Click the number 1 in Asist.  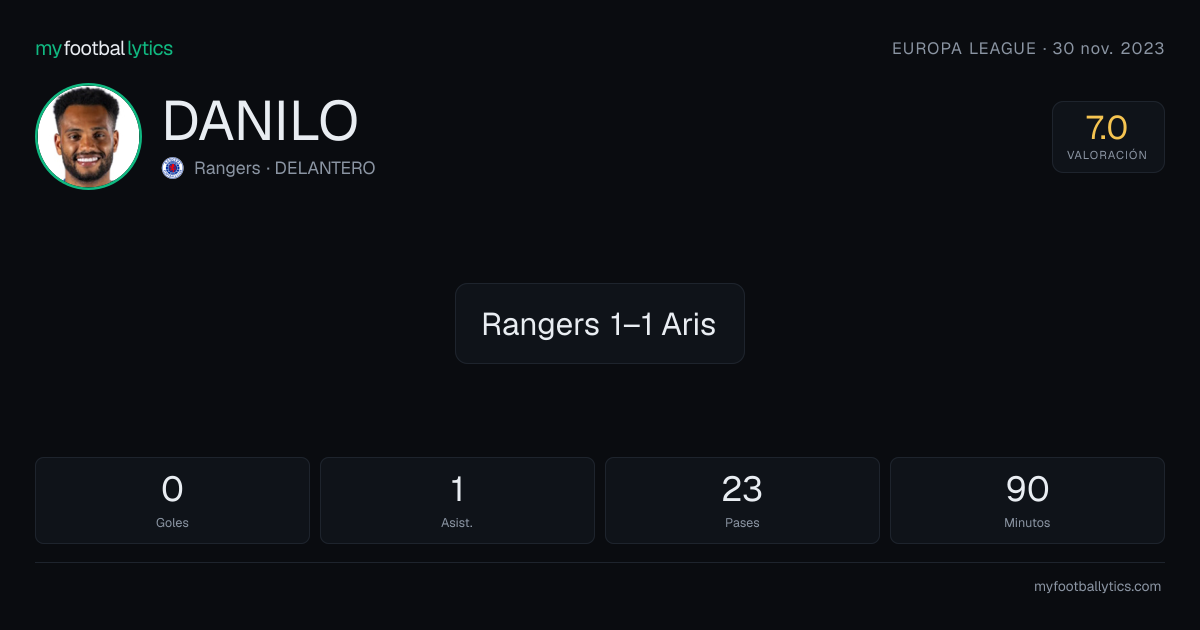click(457, 489)
